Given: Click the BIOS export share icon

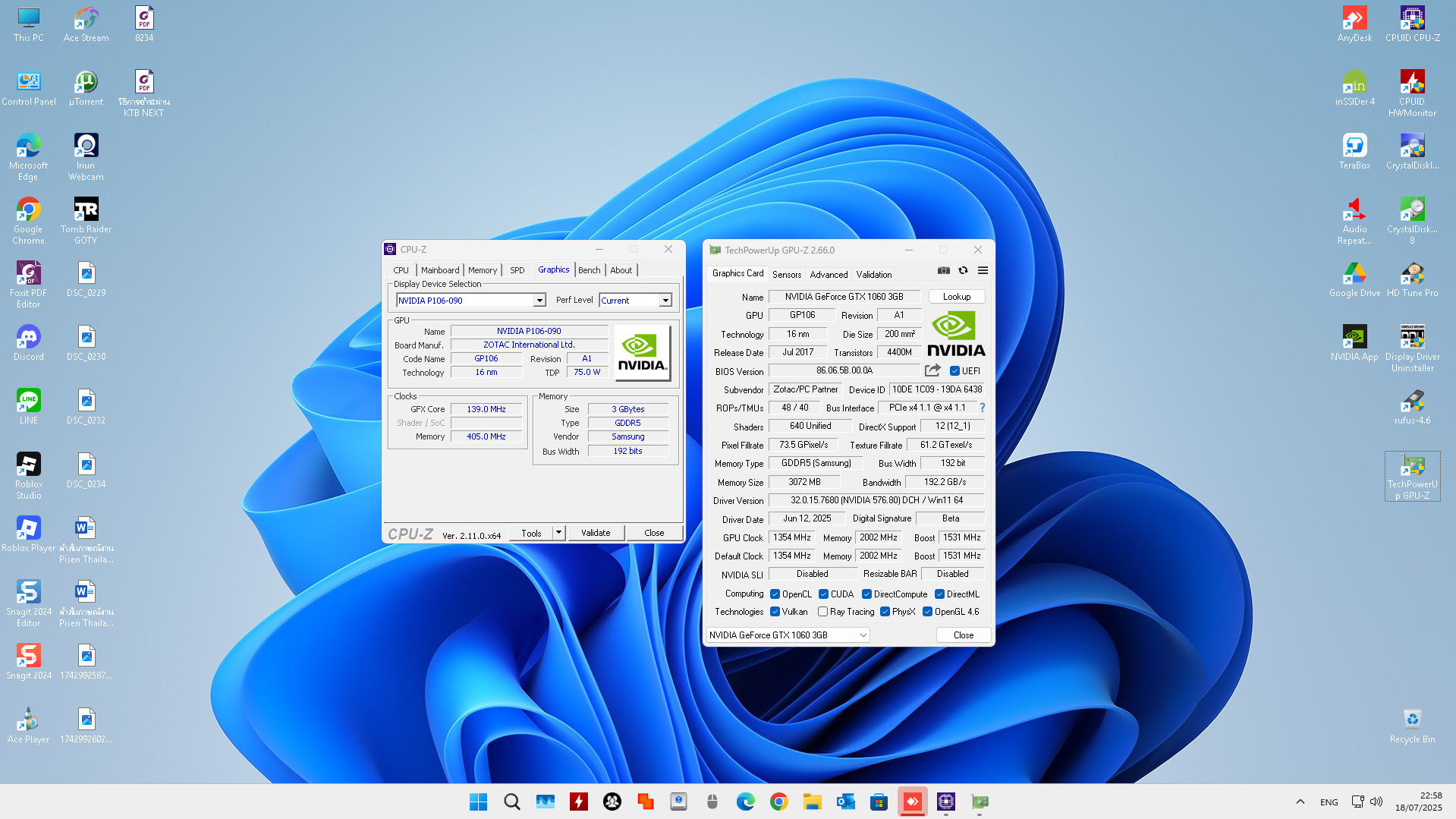Looking at the screenshot, I should (932, 370).
